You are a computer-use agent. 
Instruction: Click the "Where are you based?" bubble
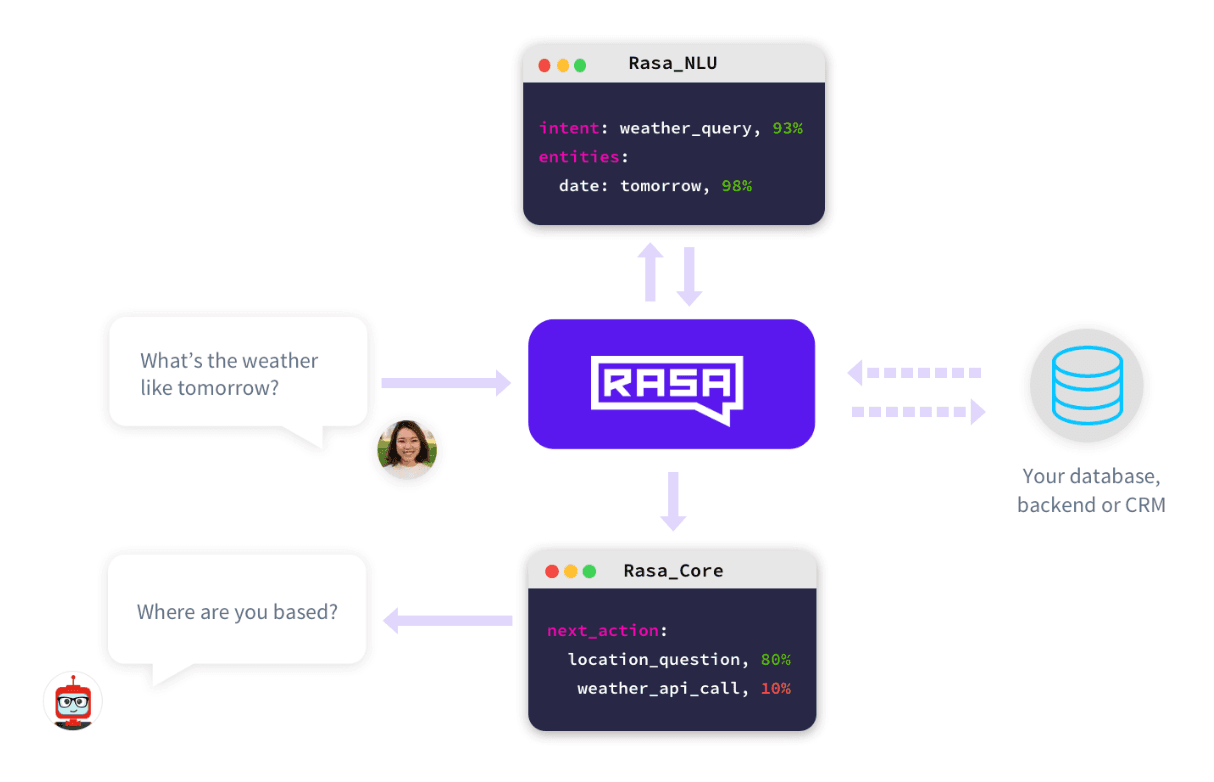point(237,611)
